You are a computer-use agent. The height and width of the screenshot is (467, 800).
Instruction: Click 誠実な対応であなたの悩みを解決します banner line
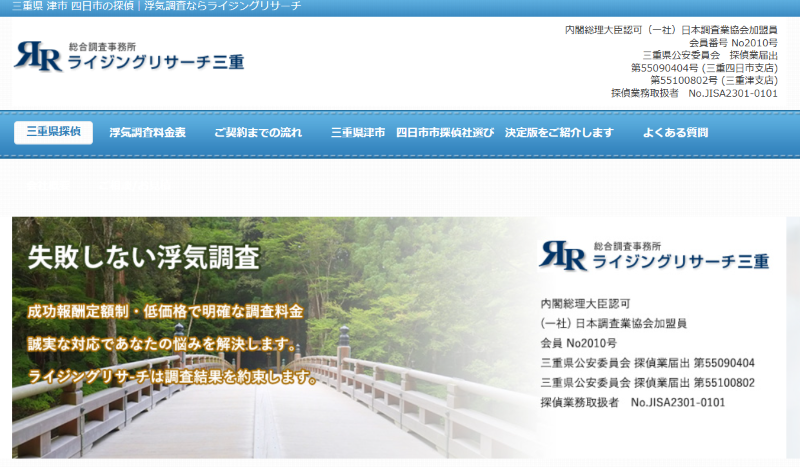coord(162,345)
